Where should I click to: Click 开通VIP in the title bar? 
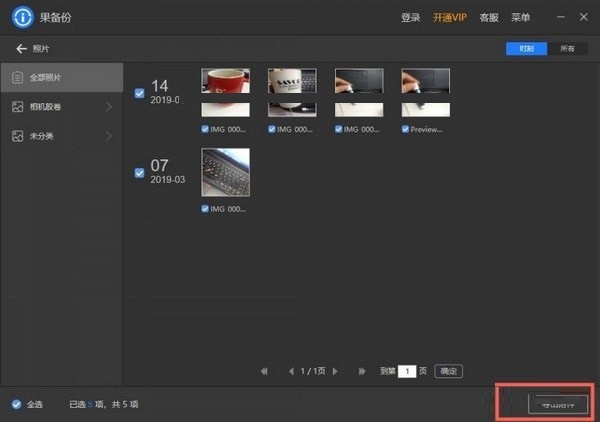449,18
